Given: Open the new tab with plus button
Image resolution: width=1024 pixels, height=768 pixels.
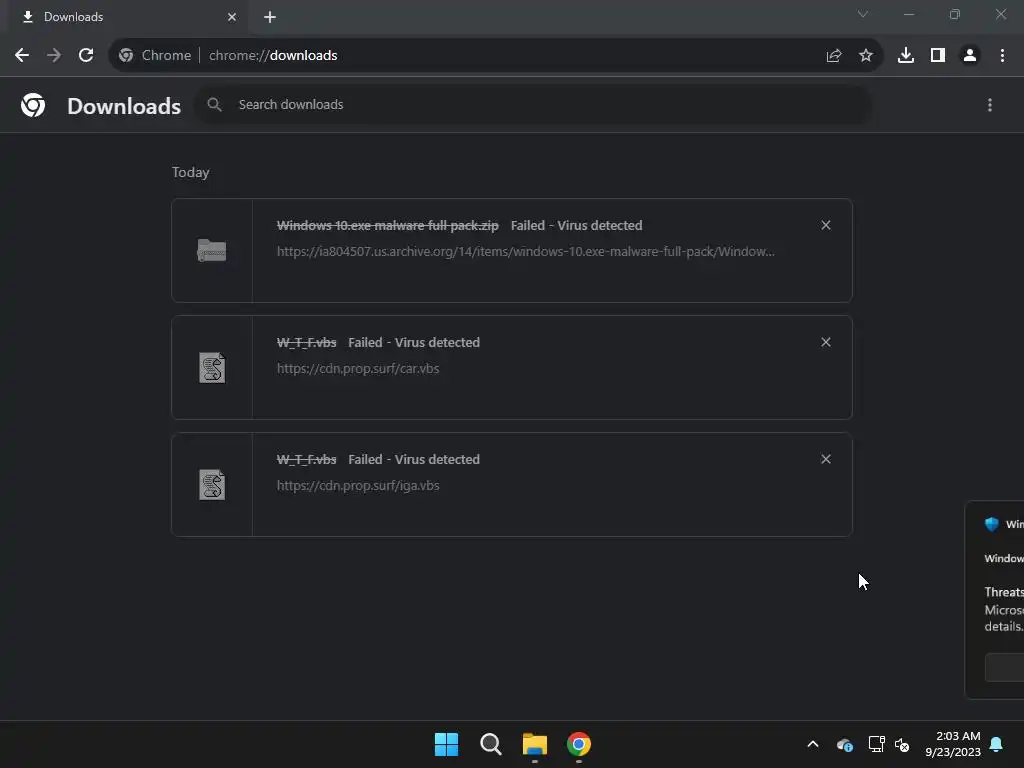Looking at the screenshot, I should click(x=270, y=17).
